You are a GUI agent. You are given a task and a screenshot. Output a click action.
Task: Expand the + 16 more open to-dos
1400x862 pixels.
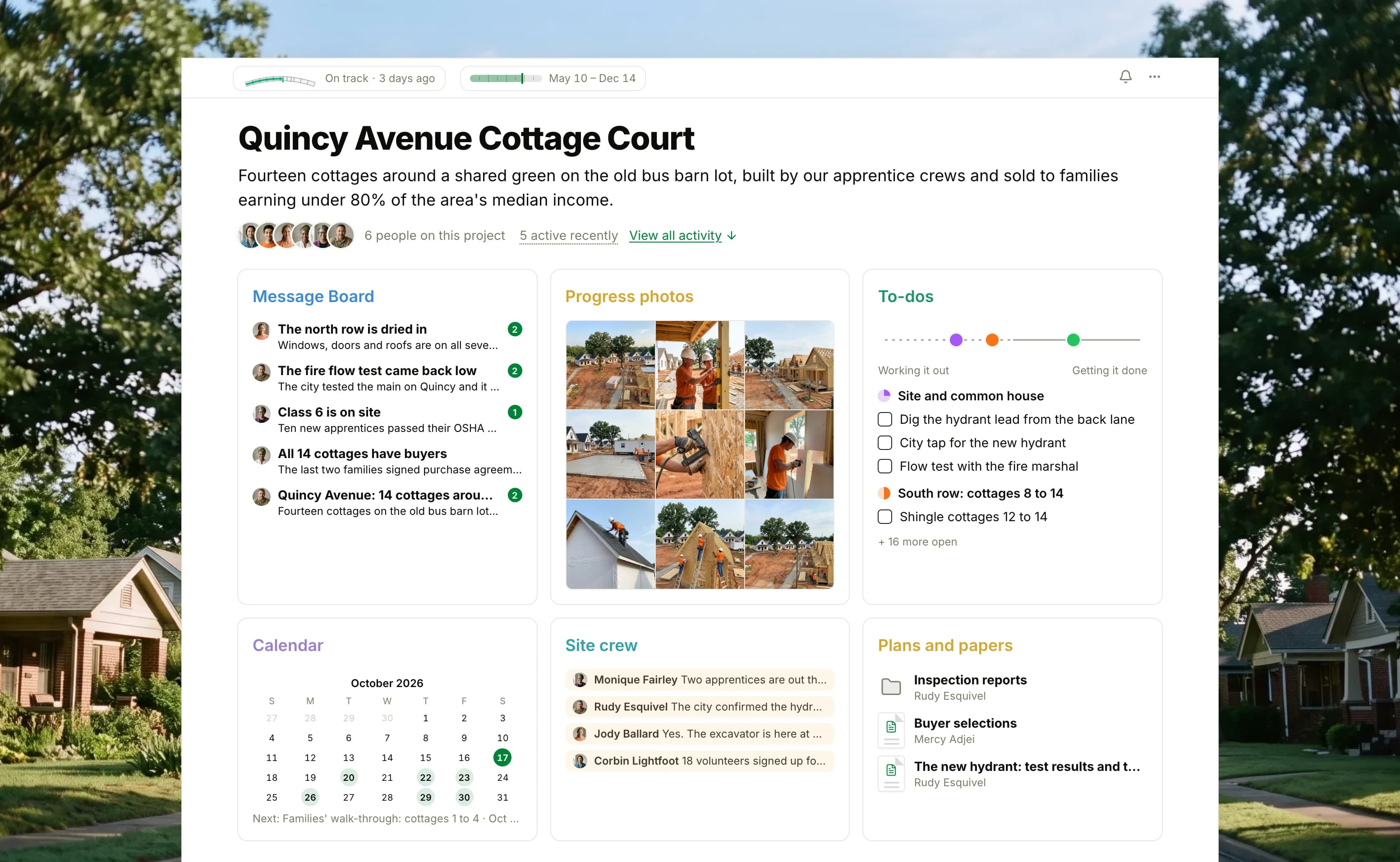pos(917,541)
